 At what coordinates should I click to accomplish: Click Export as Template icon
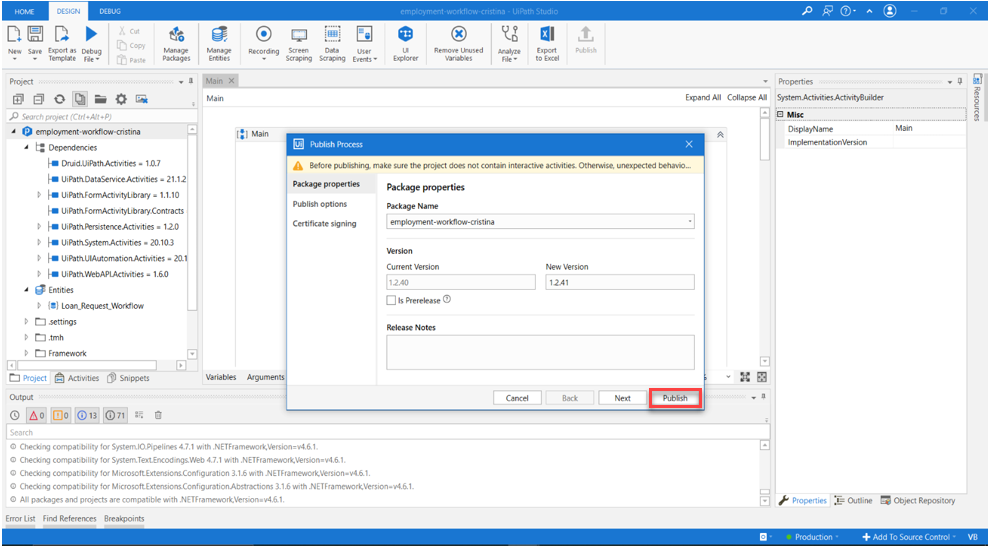tap(62, 34)
